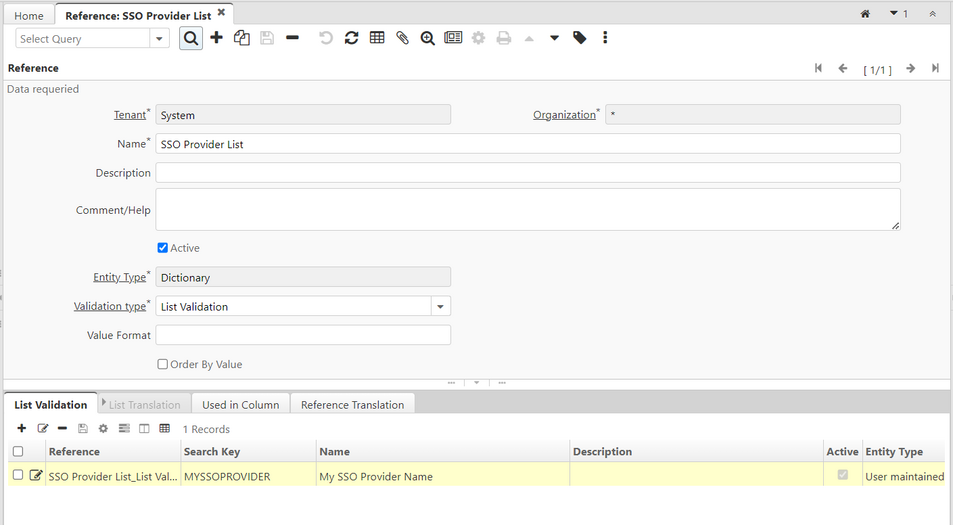953x525 pixels.
Task: Uncheck the Active checkbox
Action: 163,248
